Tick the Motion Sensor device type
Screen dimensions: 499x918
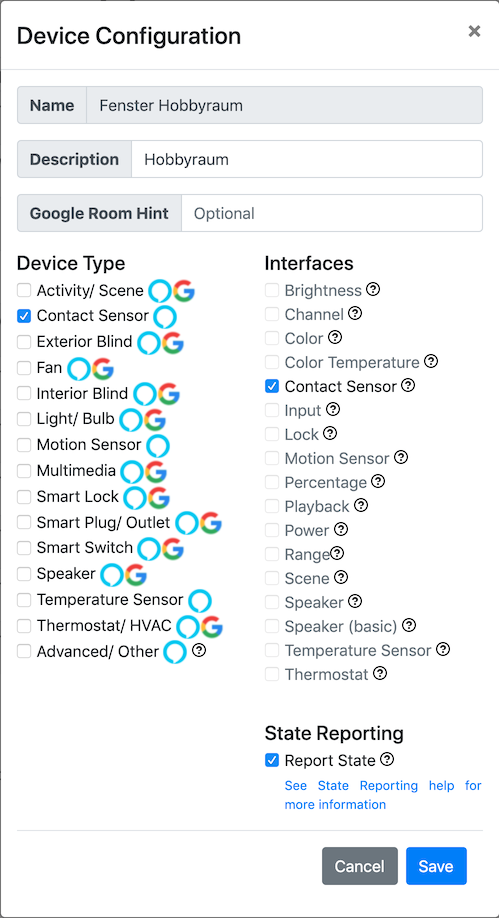24,445
